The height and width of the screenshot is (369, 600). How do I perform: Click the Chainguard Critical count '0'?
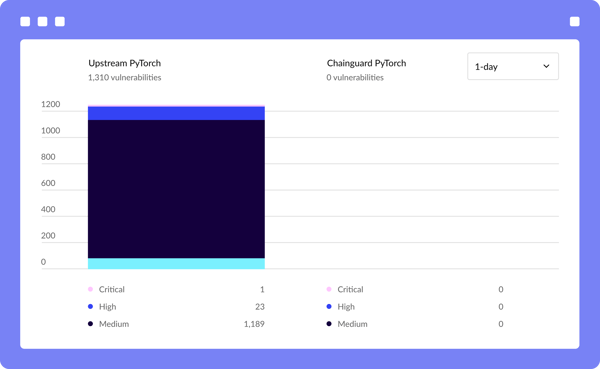click(501, 289)
